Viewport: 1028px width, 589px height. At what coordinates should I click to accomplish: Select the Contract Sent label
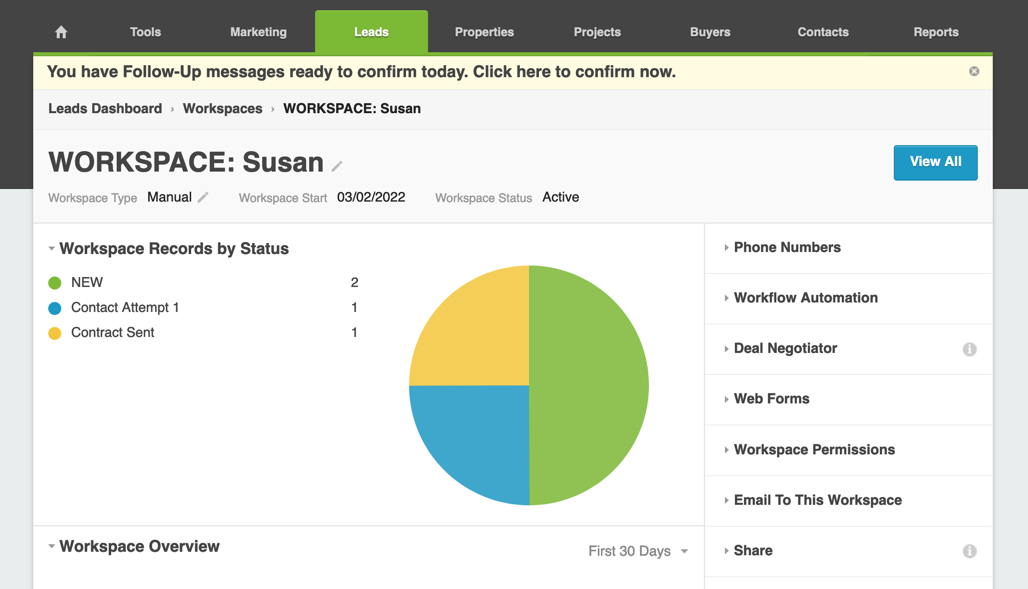[x=112, y=332]
